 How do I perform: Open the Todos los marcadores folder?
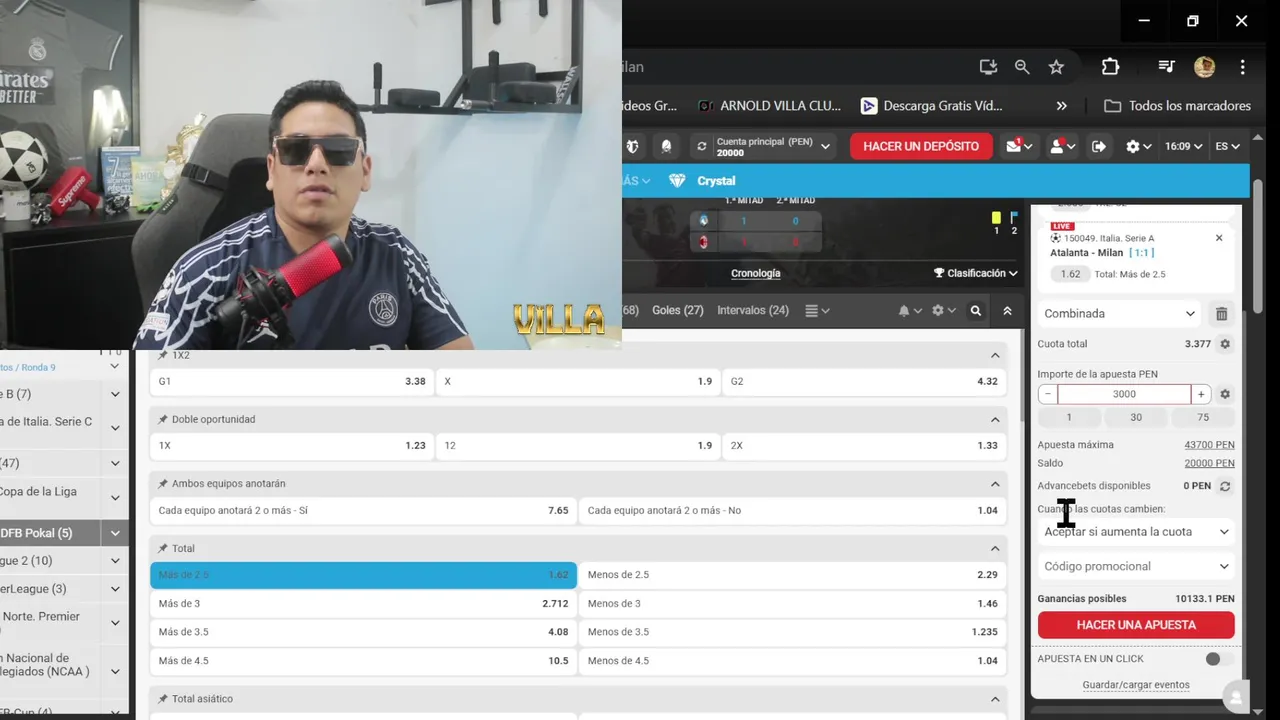(x=1177, y=106)
